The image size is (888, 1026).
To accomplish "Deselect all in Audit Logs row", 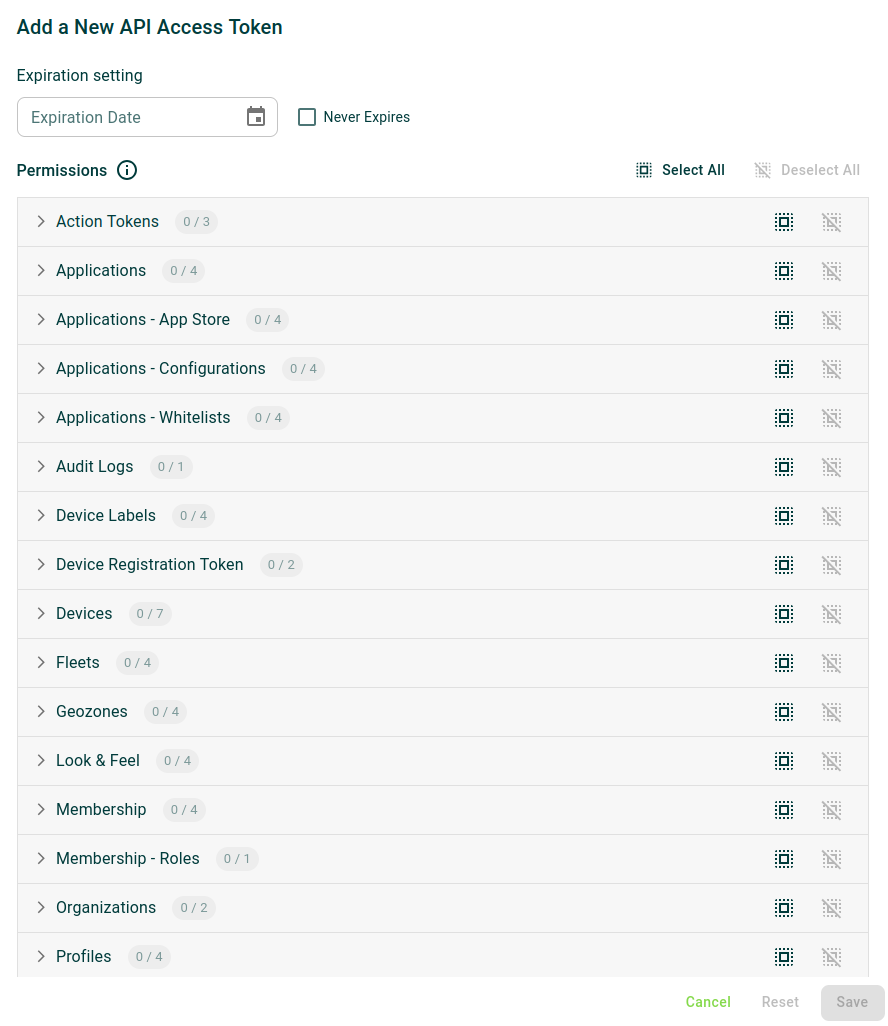I will click(x=832, y=467).
